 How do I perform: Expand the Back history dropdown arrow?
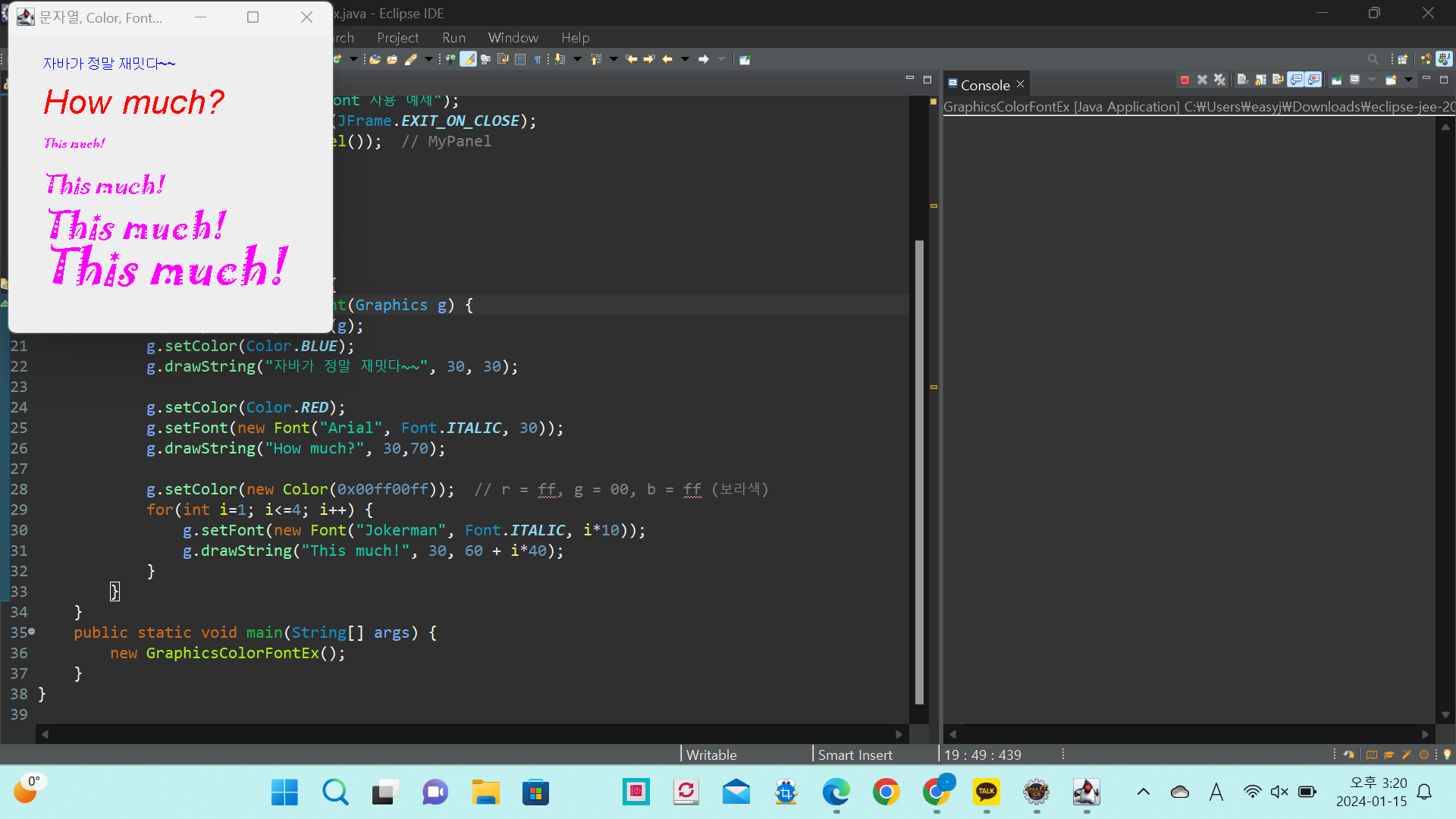pos(685,59)
